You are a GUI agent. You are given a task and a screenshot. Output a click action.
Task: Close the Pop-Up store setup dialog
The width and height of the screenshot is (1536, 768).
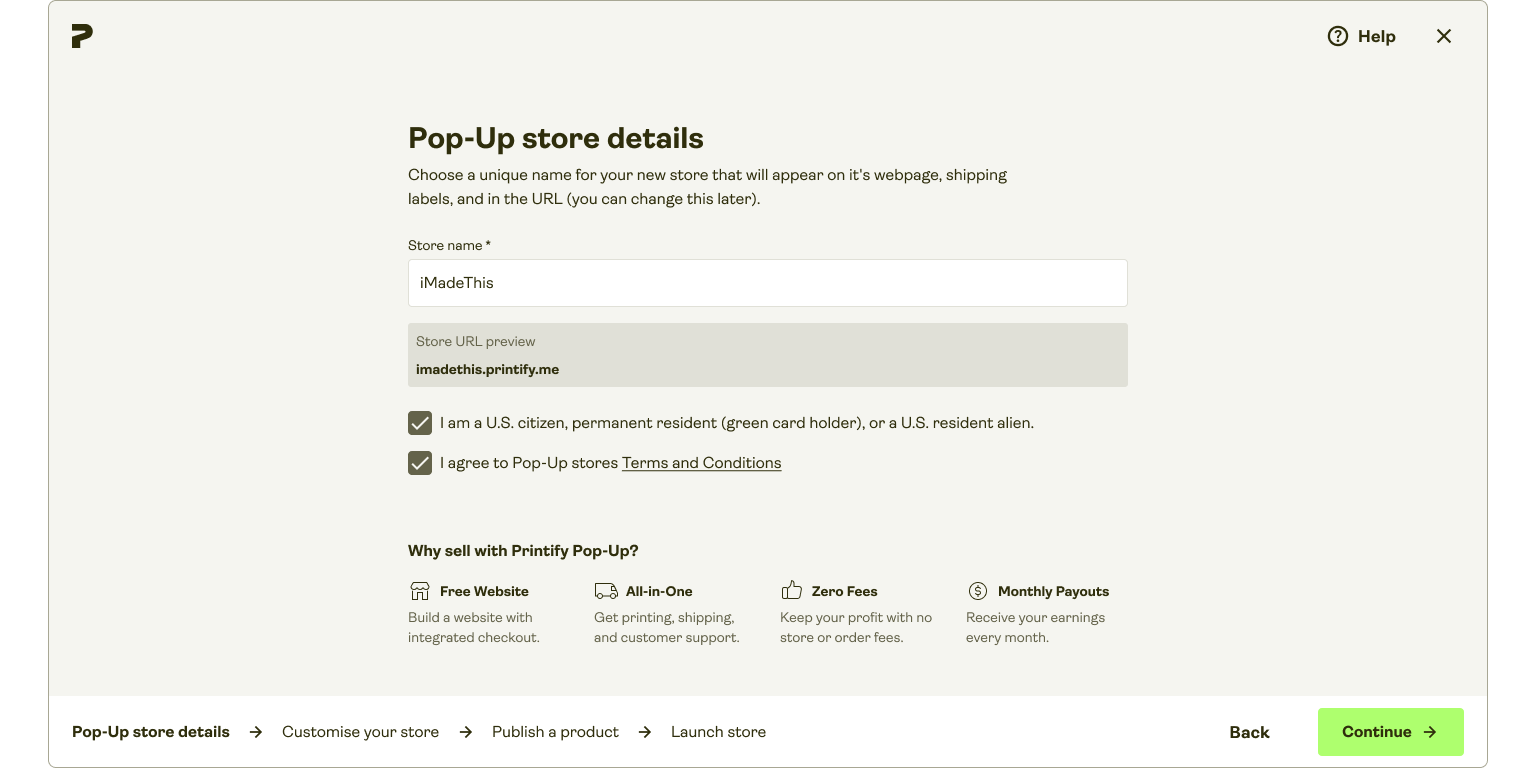[1444, 36]
